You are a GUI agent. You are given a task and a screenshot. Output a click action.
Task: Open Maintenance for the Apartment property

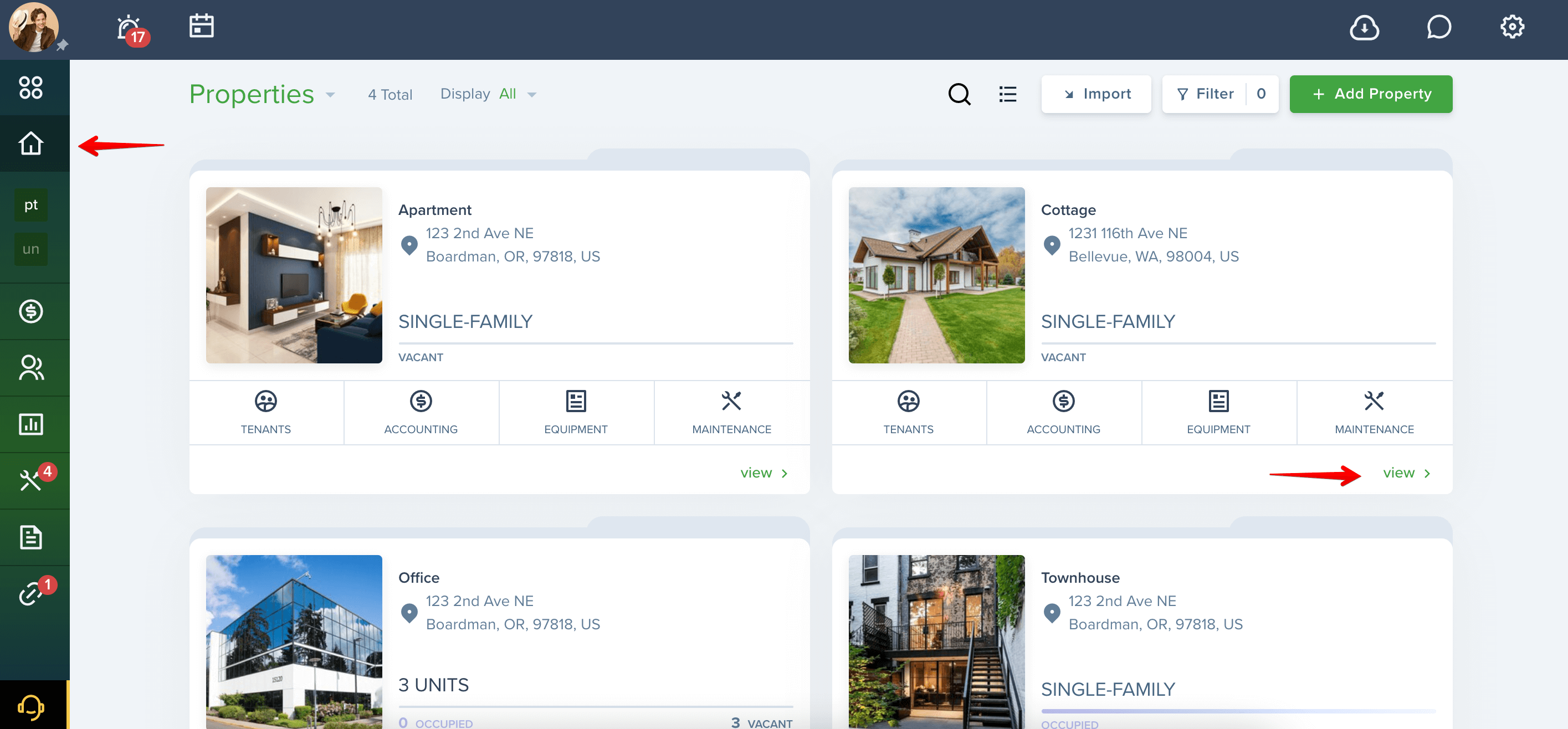coord(732,413)
